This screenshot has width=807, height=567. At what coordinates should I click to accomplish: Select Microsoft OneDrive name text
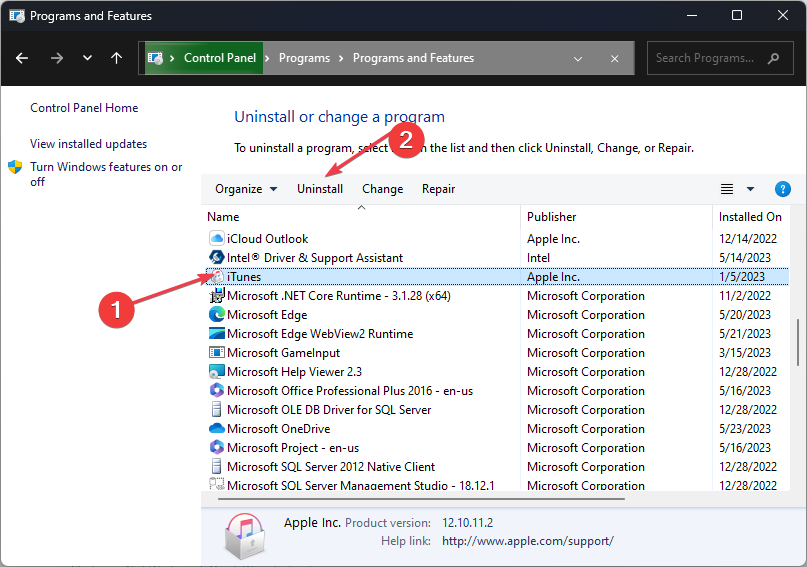[278, 429]
